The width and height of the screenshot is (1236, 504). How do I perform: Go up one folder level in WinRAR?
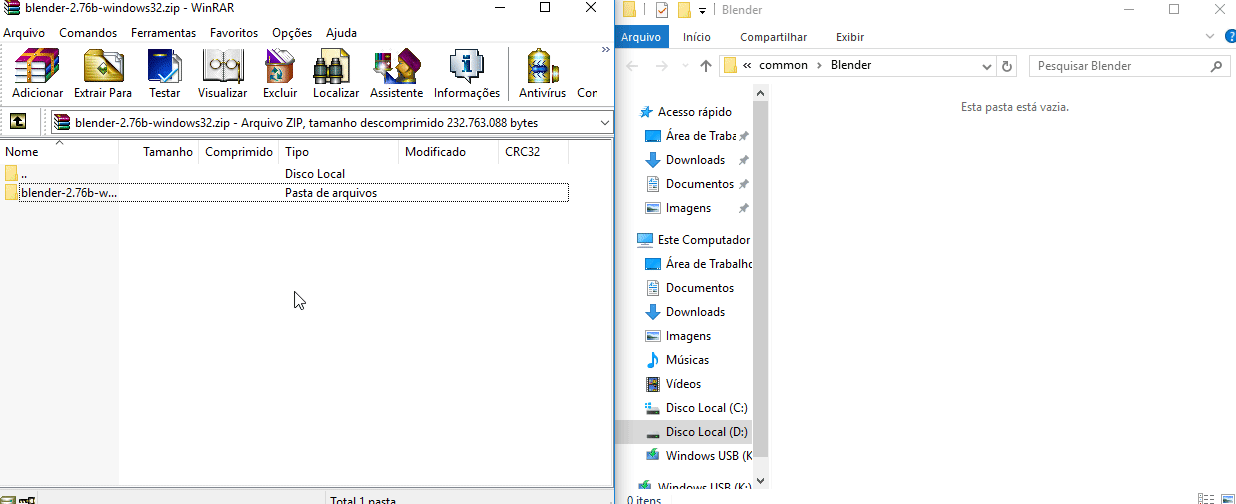coord(18,122)
